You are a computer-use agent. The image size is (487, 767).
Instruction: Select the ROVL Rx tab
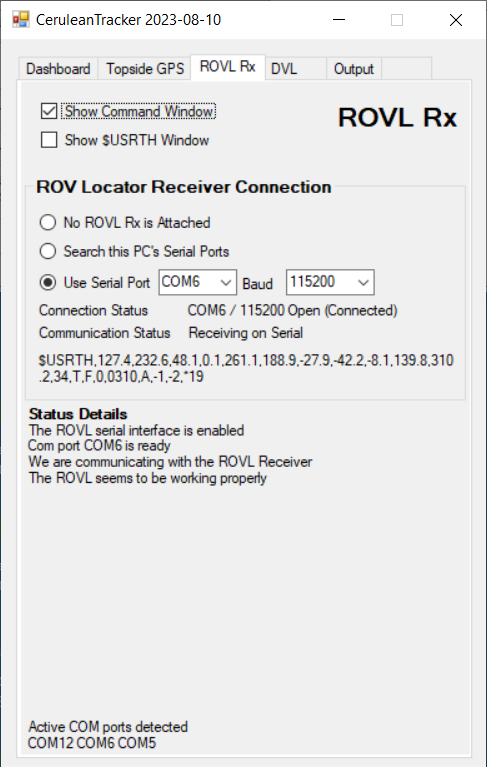228,67
